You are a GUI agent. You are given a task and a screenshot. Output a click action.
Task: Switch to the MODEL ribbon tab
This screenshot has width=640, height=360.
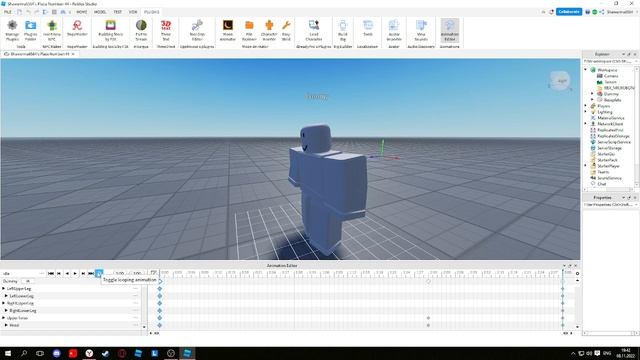100,12
